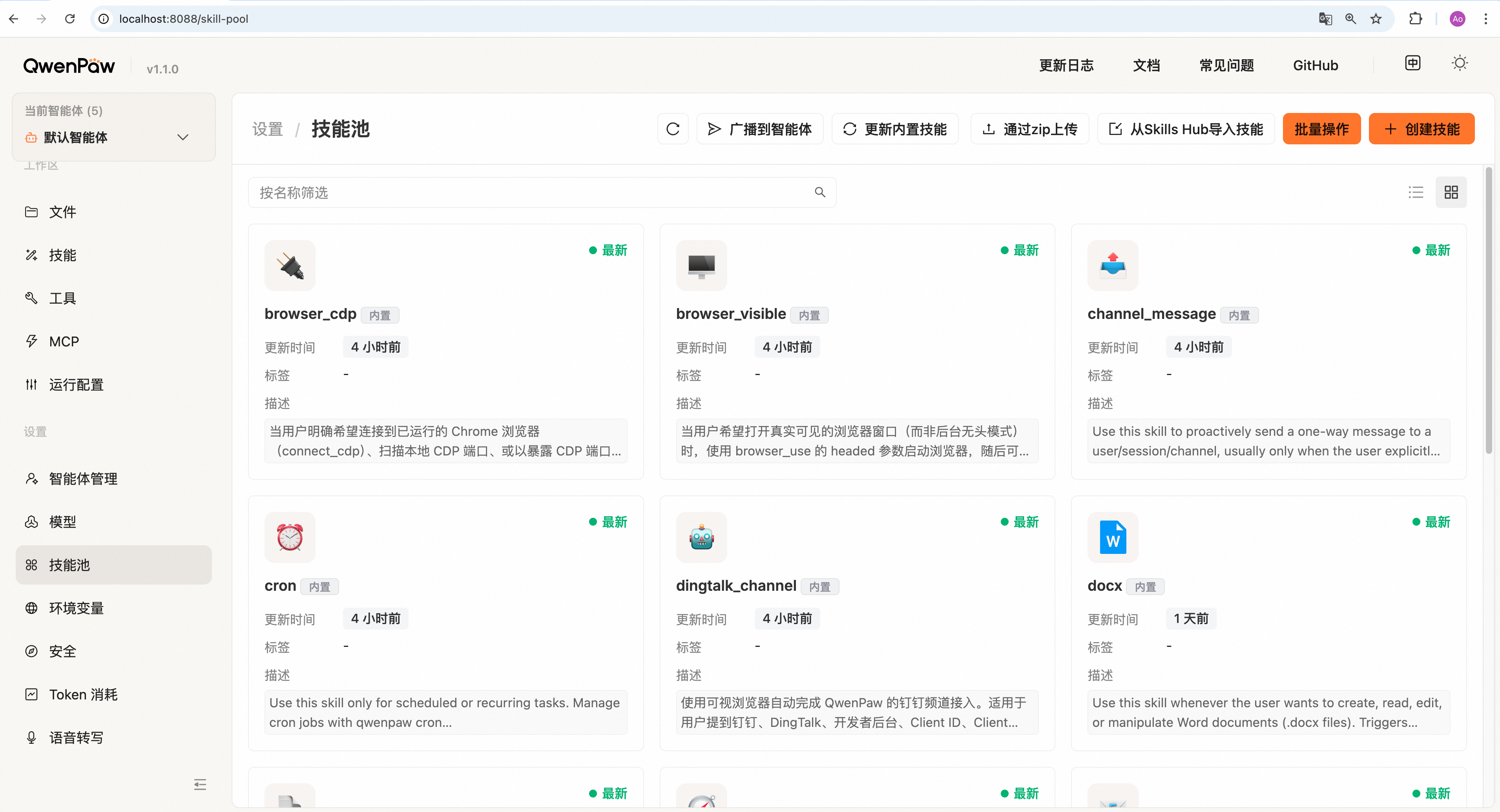Click the 设置 breadcrumb
Viewport: 1500px width, 812px height.
pos(267,129)
